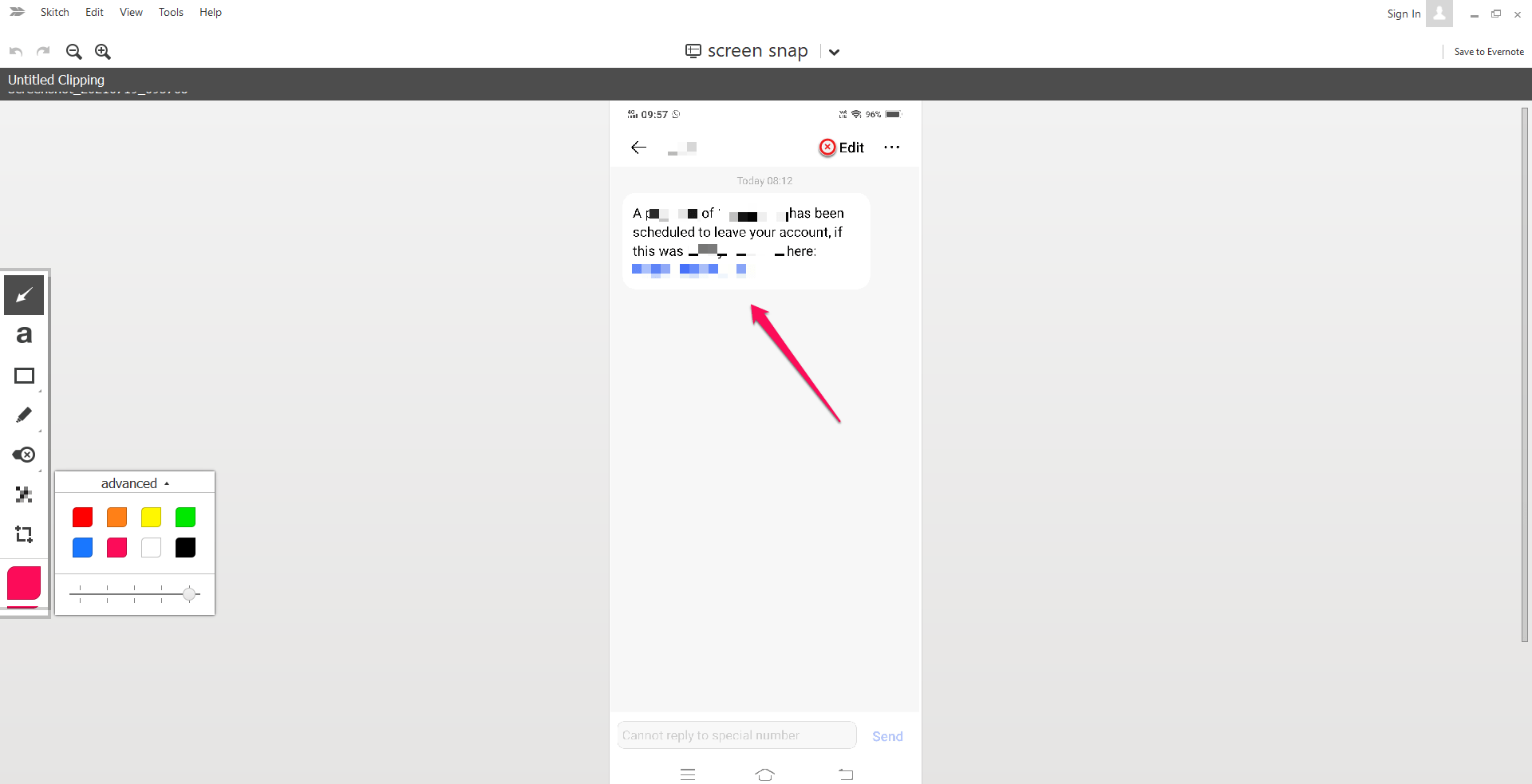The image size is (1532, 784).
Task: Click the user avatar icon
Action: [1439, 14]
